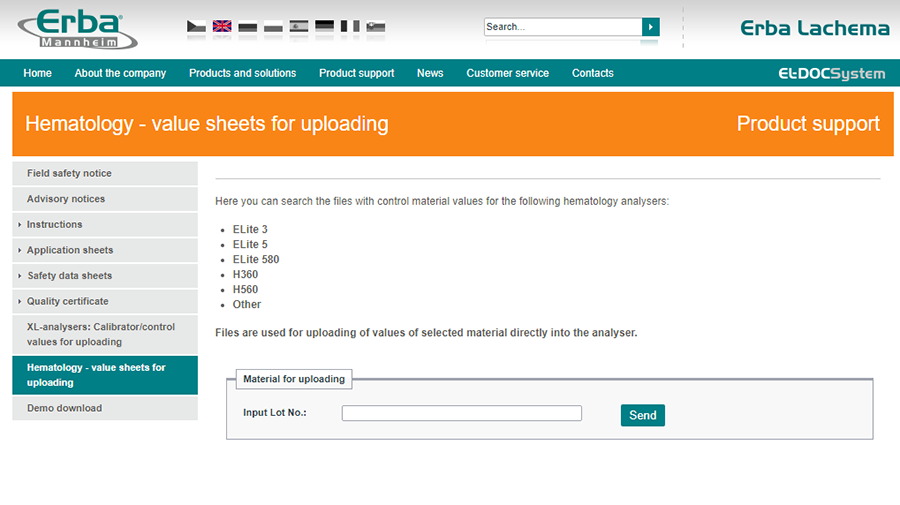Click the Material for uploading legend
The width and height of the screenshot is (900, 505).
click(x=294, y=379)
